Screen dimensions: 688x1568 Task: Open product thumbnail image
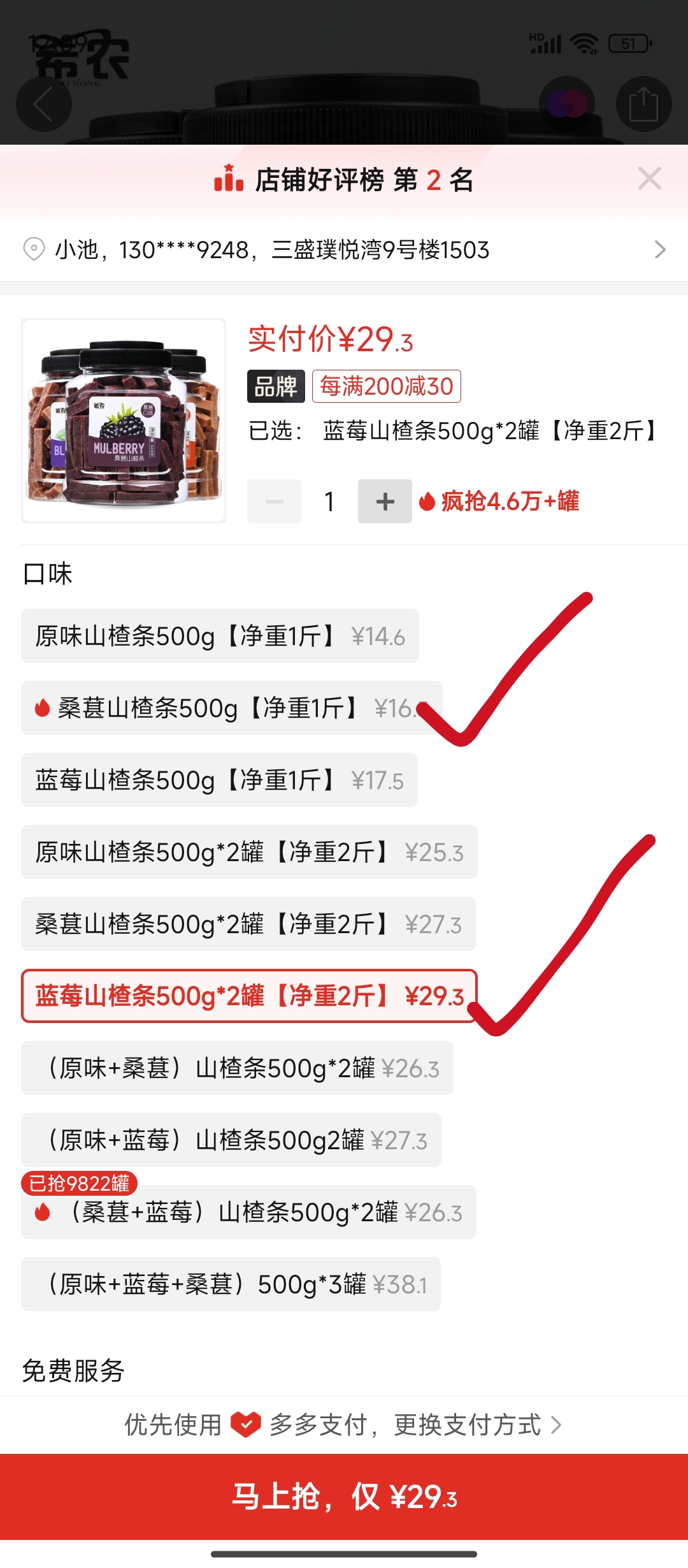click(x=124, y=421)
